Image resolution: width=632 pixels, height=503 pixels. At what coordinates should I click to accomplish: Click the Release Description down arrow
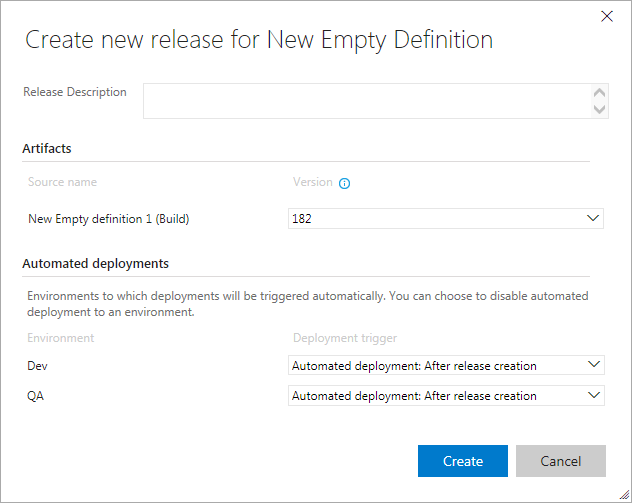click(x=600, y=109)
